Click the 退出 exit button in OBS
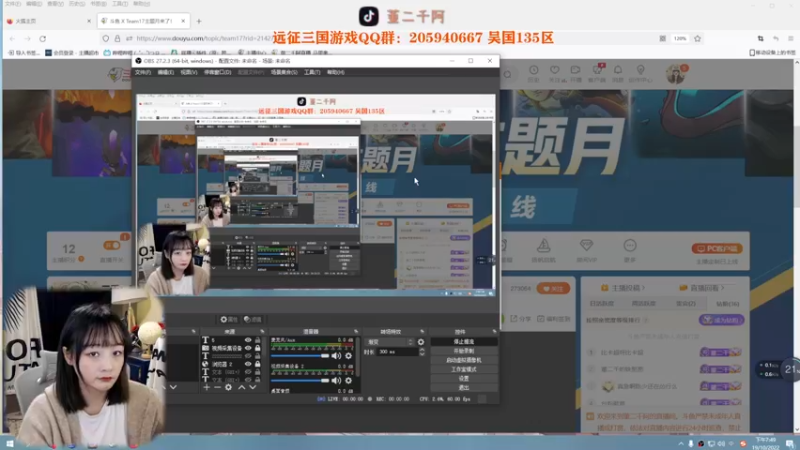This screenshot has height=450, width=800. click(x=464, y=388)
